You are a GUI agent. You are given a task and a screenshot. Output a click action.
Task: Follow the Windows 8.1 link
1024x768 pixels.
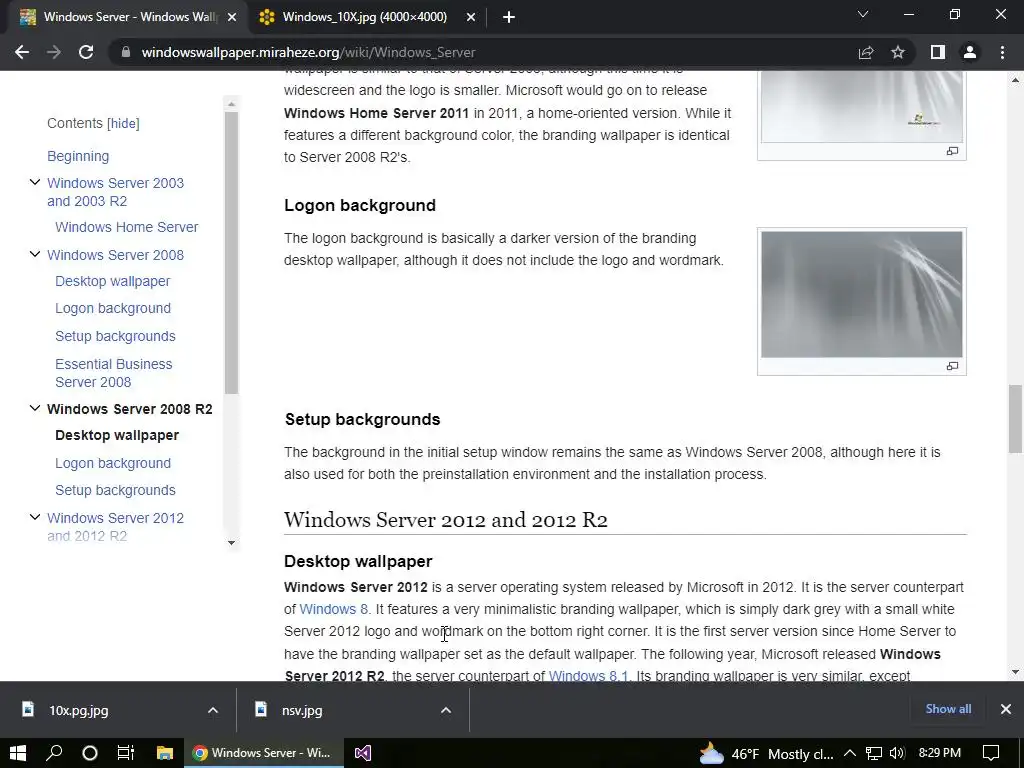(x=588, y=675)
